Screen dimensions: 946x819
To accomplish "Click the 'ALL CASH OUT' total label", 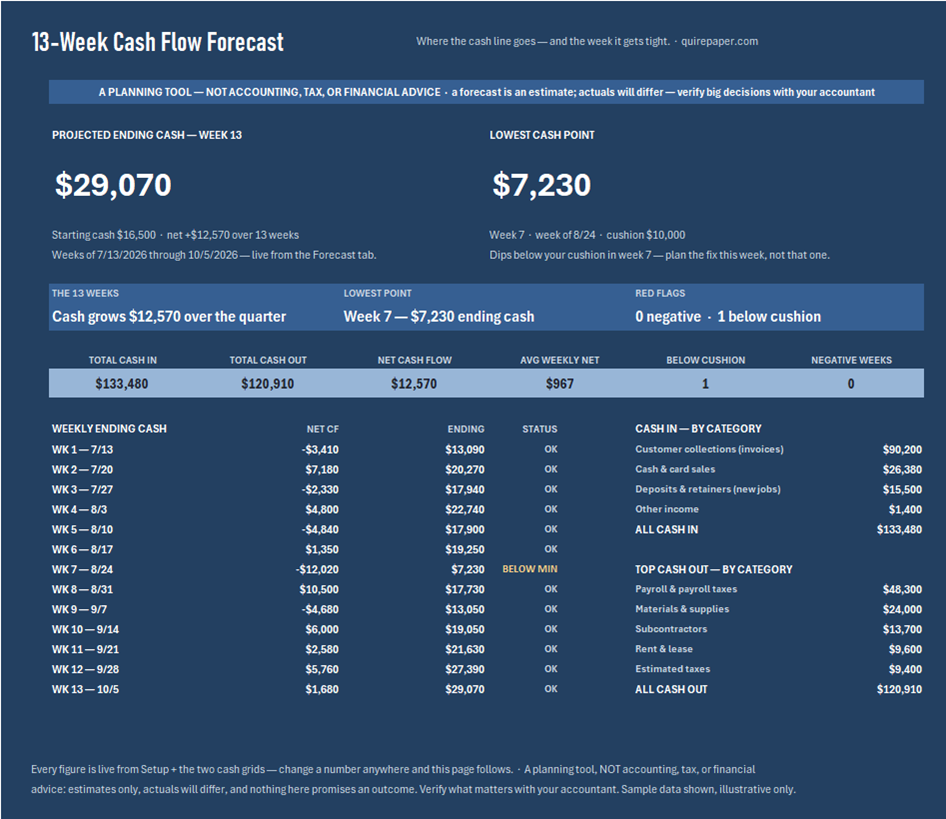I will (671, 689).
